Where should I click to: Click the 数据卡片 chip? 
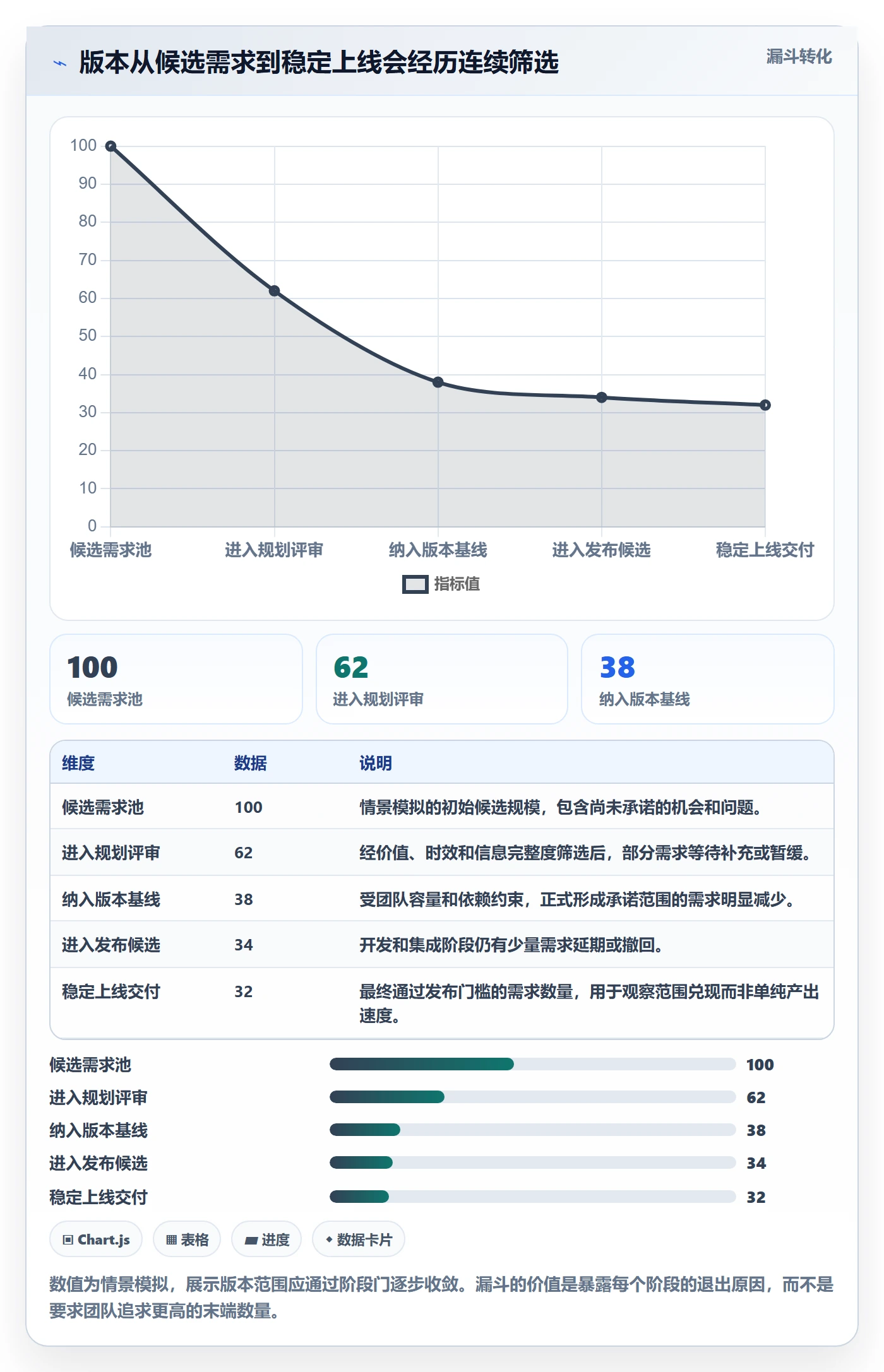[359, 1240]
